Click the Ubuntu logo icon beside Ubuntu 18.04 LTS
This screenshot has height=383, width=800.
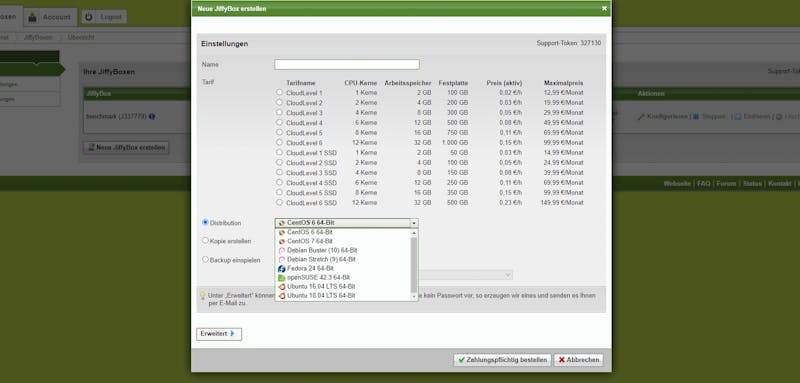tap(282, 296)
